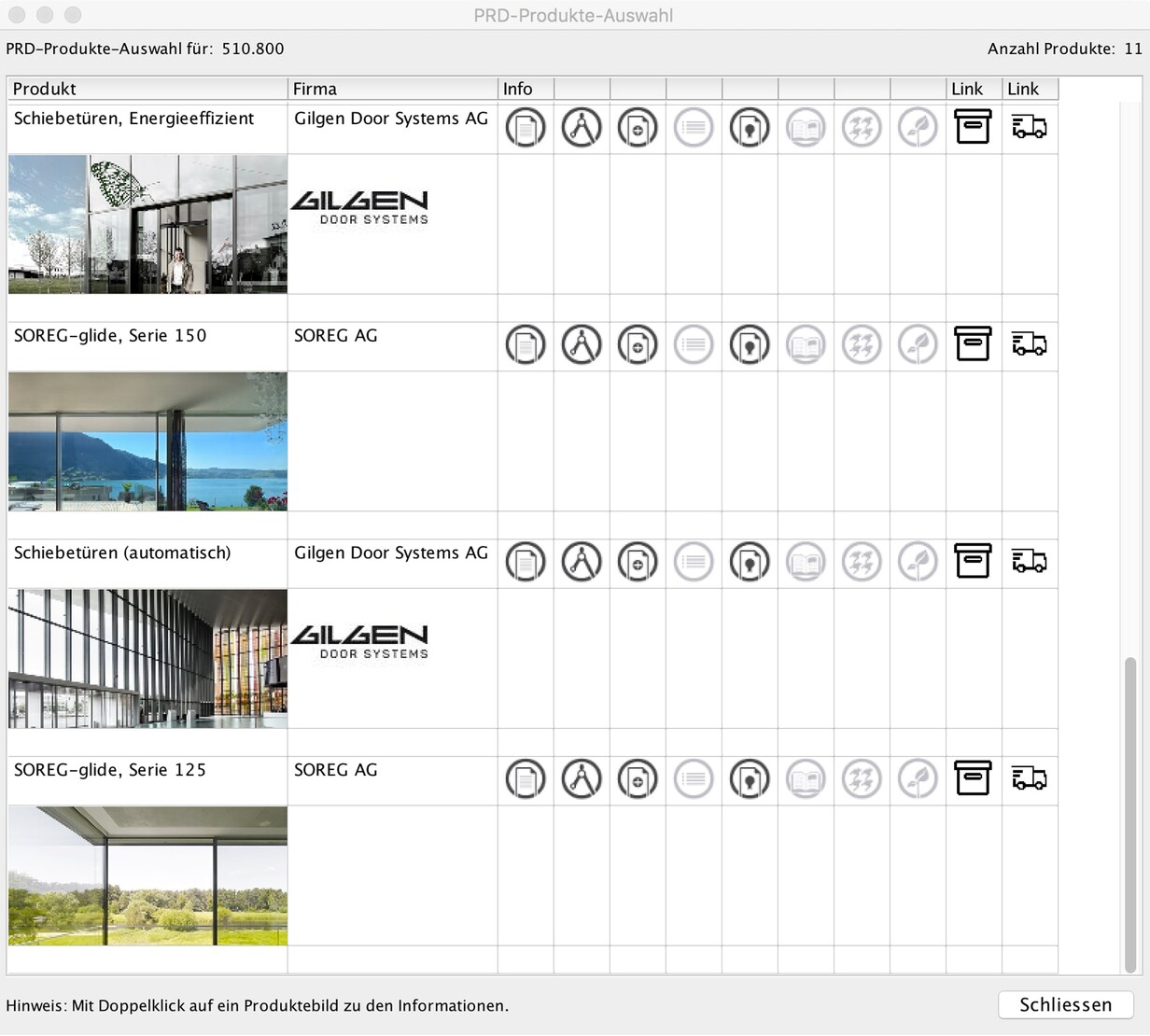Screen dimensions: 1150x1036
Task: Click leaf icon in Schiebetüren (automatisch) row
Action: pyautogui.click(x=918, y=562)
